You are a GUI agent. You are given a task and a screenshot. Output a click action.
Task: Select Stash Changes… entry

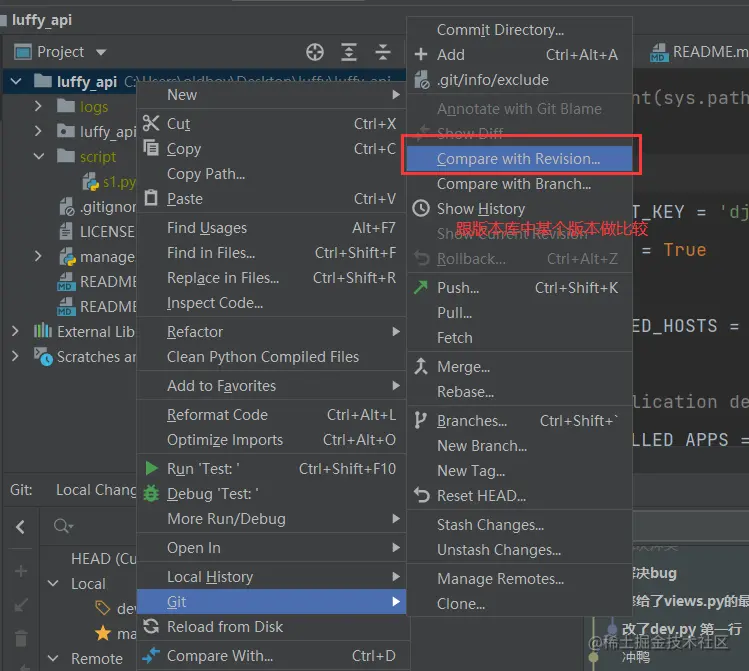(520, 524)
